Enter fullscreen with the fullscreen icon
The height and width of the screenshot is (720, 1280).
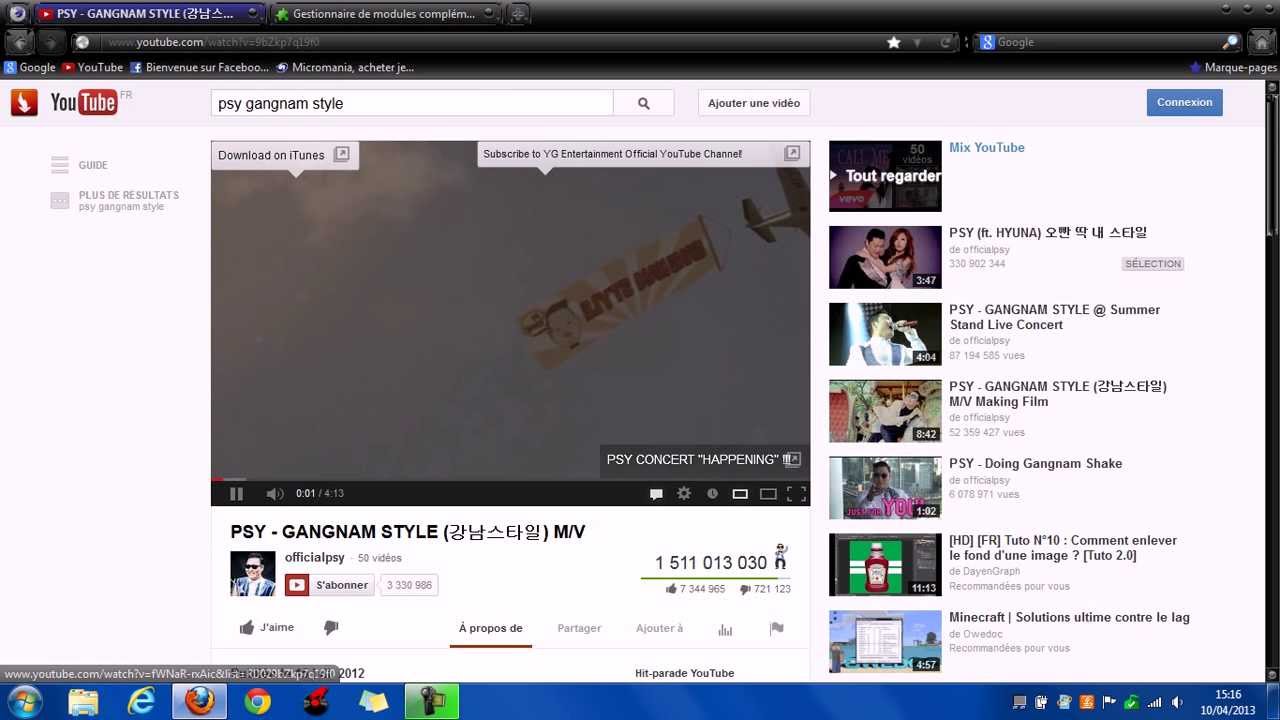pos(796,493)
